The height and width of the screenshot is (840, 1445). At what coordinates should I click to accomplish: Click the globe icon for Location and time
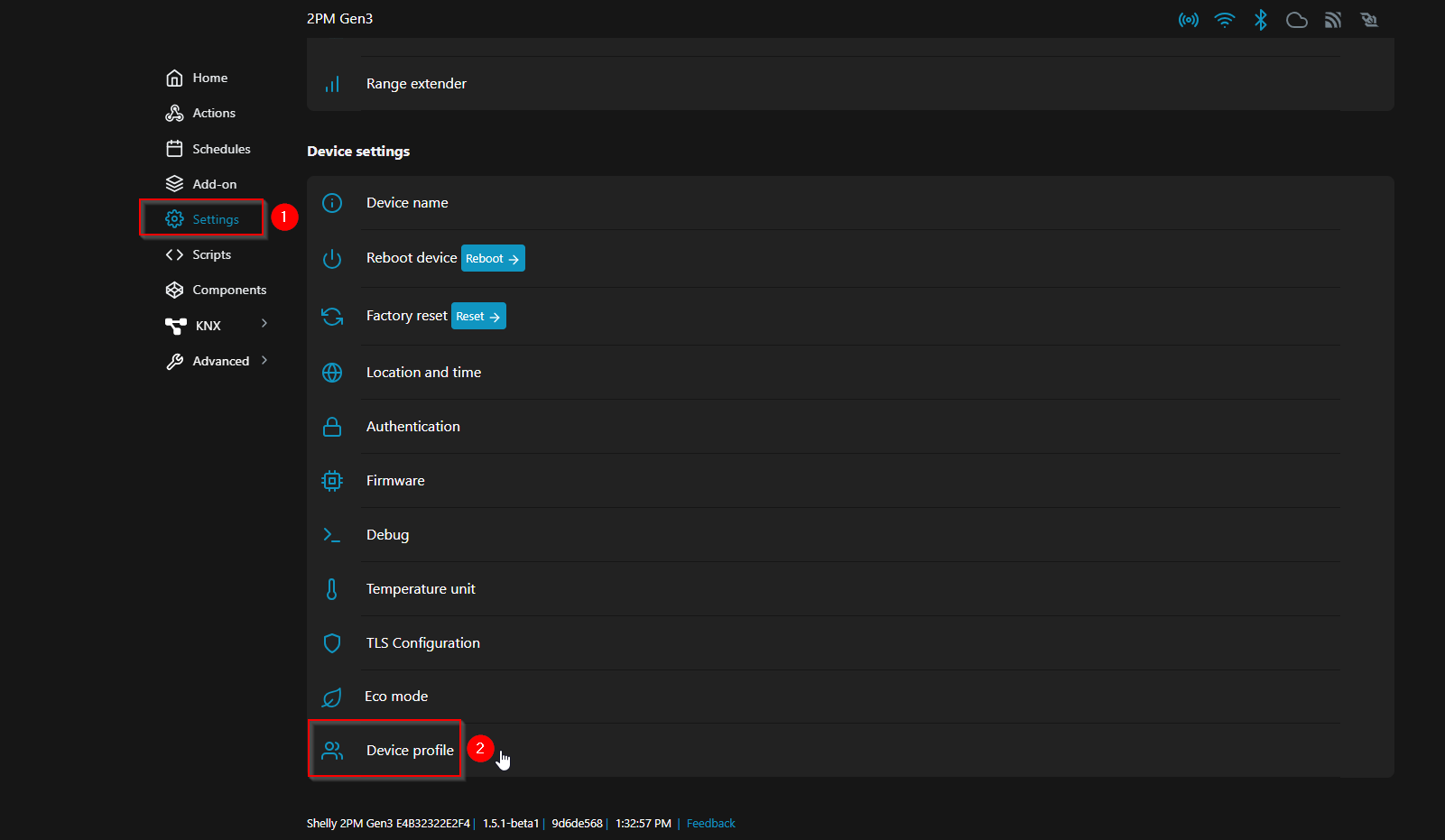pos(332,373)
